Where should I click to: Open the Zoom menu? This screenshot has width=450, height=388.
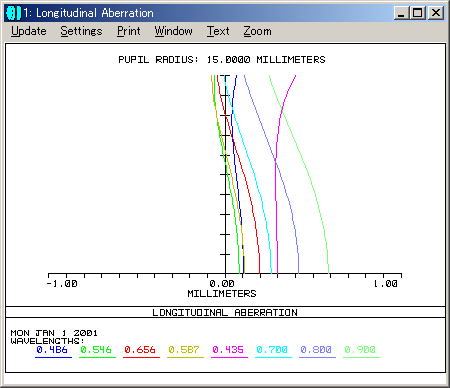click(x=257, y=31)
